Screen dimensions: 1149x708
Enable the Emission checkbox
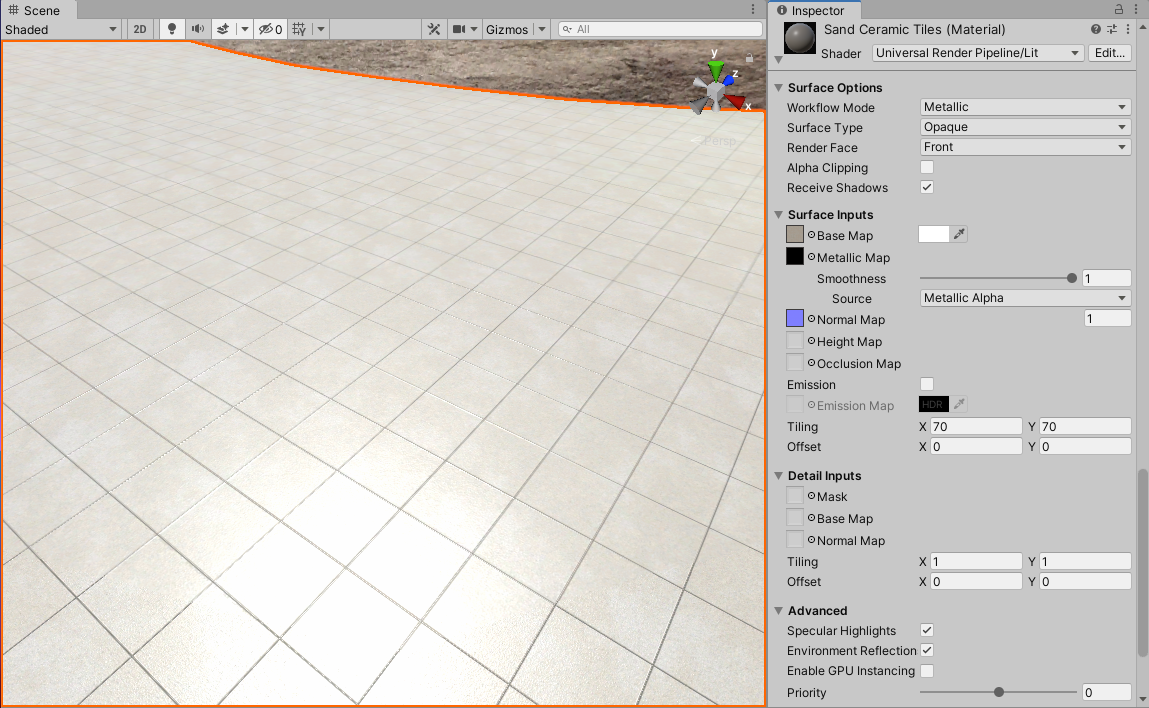[x=927, y=384]
